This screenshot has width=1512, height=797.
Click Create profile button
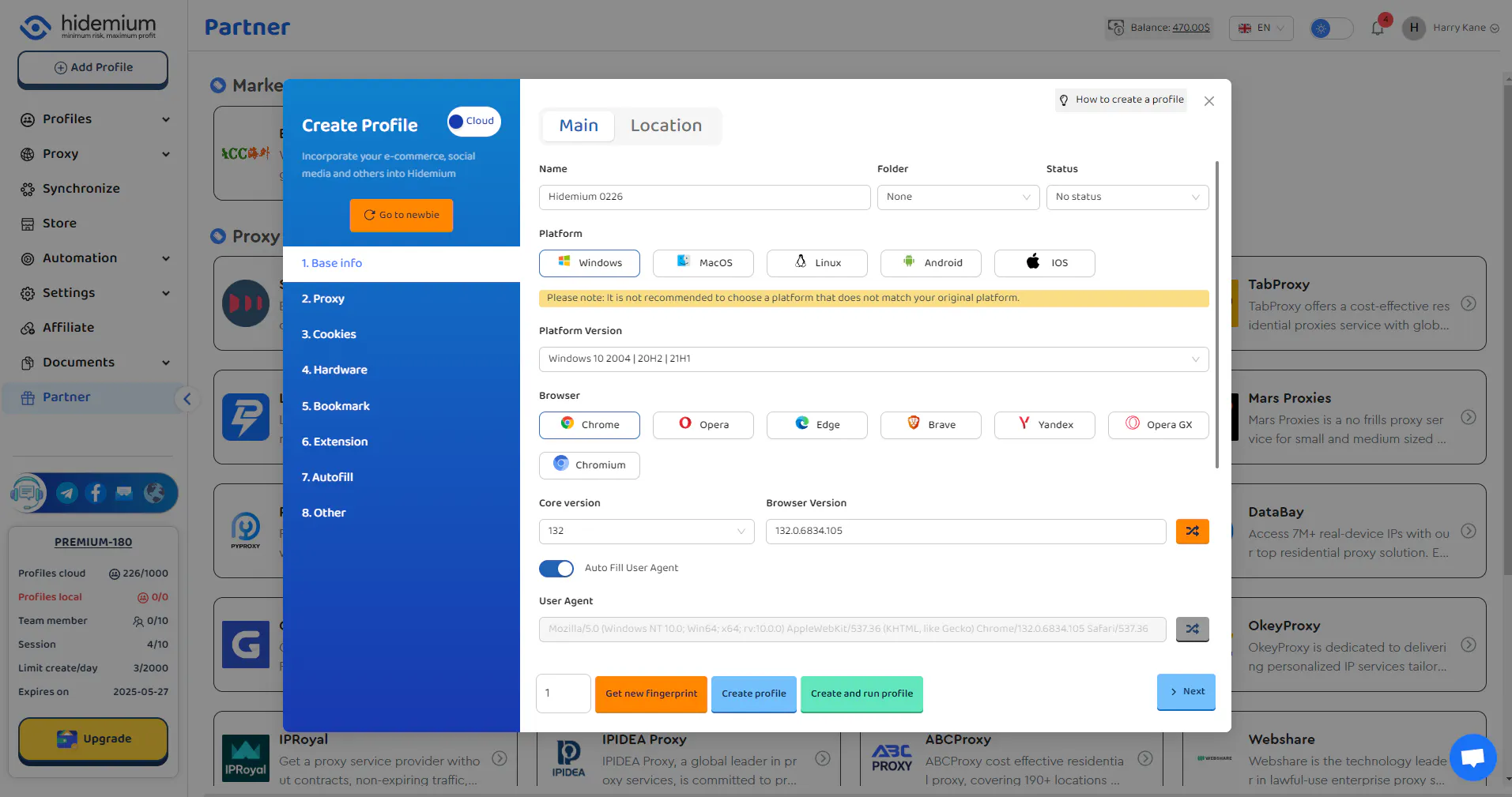coord(754,694)
